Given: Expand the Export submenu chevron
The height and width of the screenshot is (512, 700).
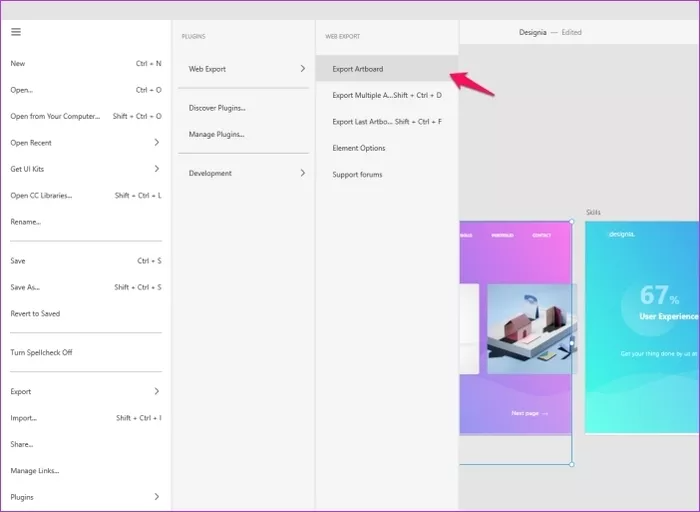Looking at the screenshot, I should tap(156, 391).
